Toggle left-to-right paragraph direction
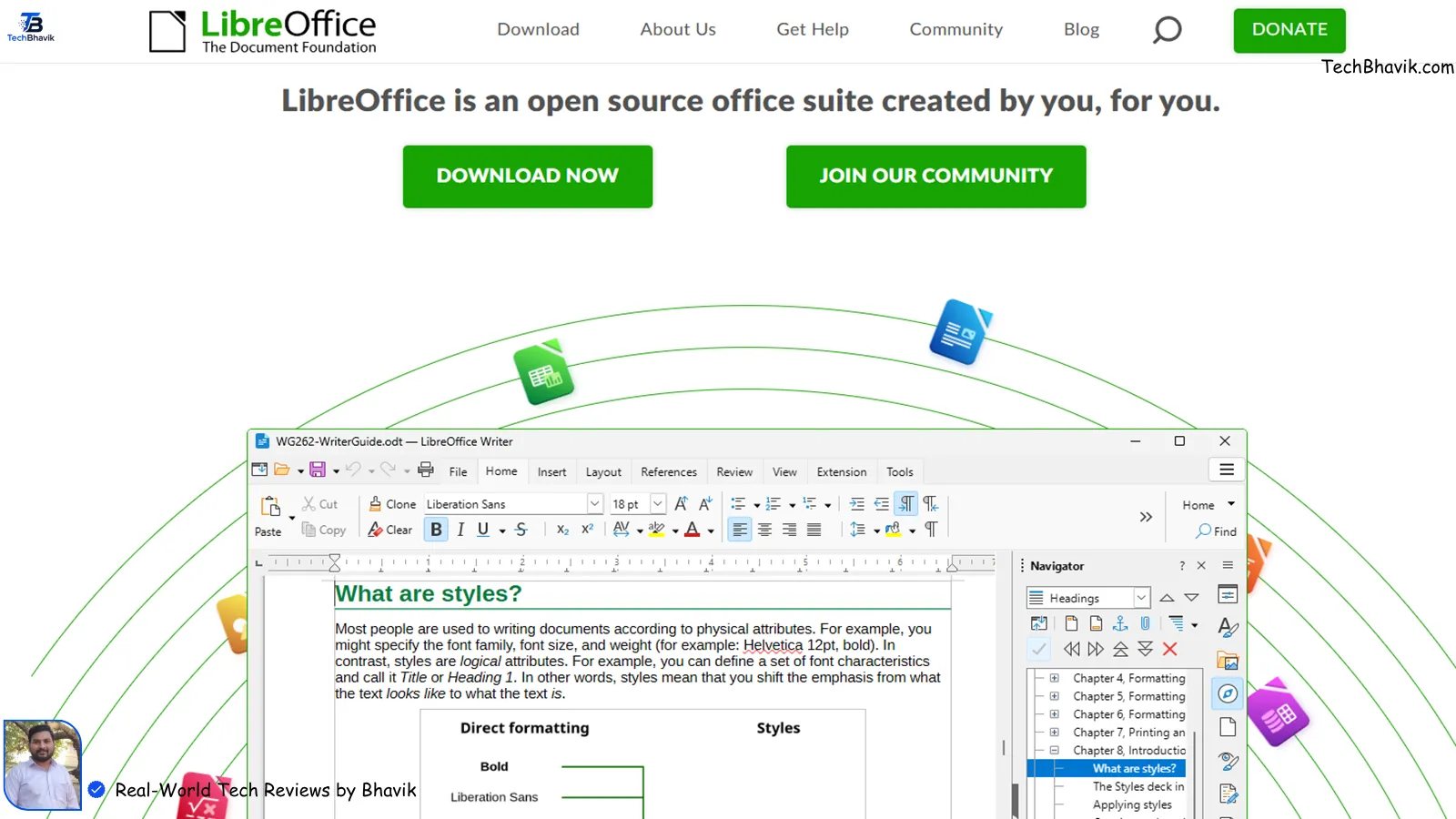Screen dimensions: 1456x819 [x=906, y=504]
